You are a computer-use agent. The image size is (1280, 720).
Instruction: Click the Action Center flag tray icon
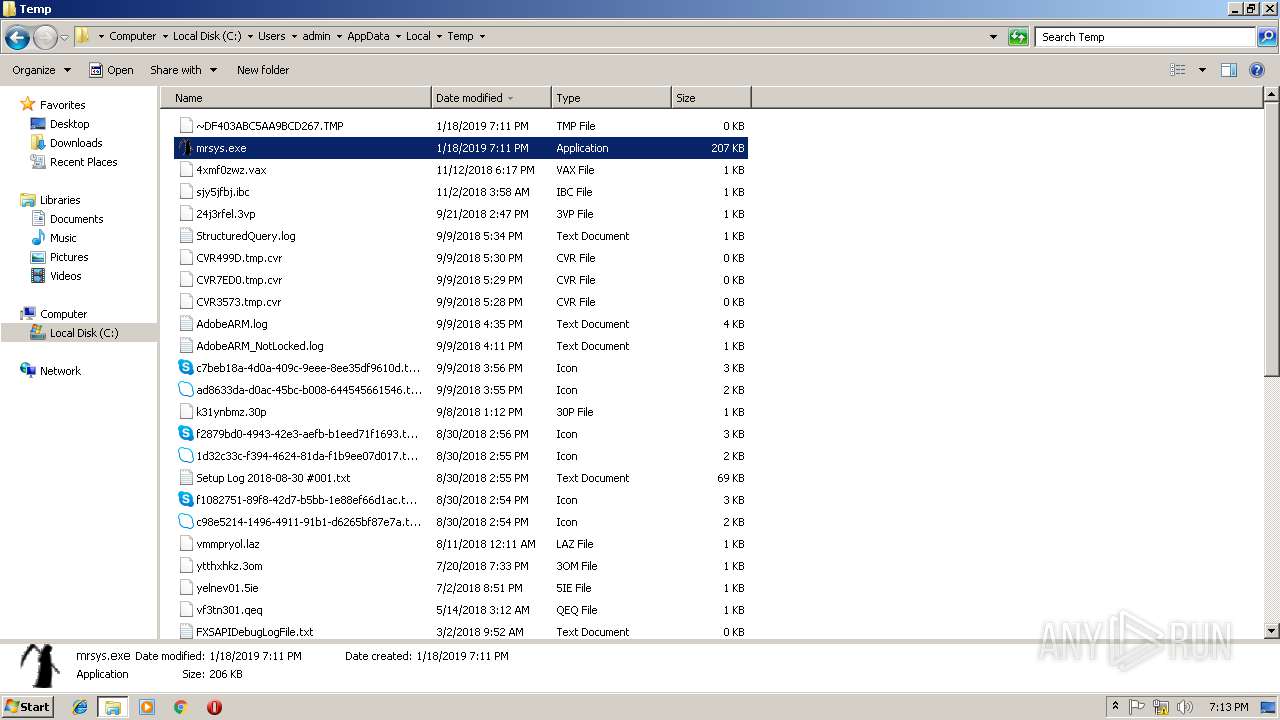[x=1138, y=707]
